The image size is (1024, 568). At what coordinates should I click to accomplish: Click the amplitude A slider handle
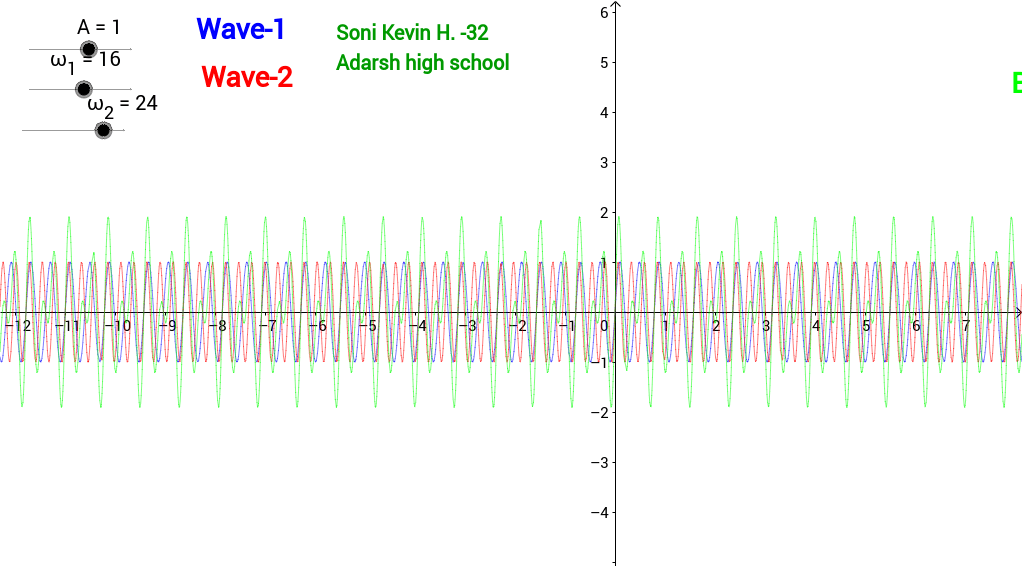pos(88,49)
